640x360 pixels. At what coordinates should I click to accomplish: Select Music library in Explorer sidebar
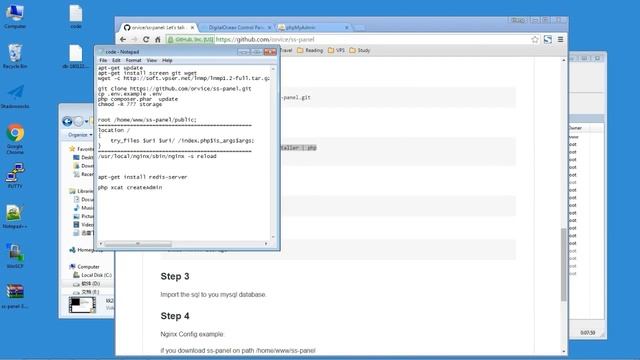coord(84,208)
